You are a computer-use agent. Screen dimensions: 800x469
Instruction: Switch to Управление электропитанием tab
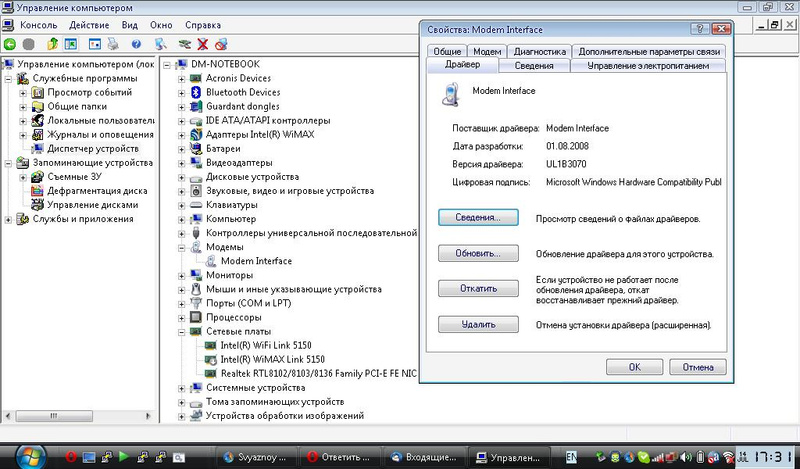pyautogui.click(x=648, y=66)
